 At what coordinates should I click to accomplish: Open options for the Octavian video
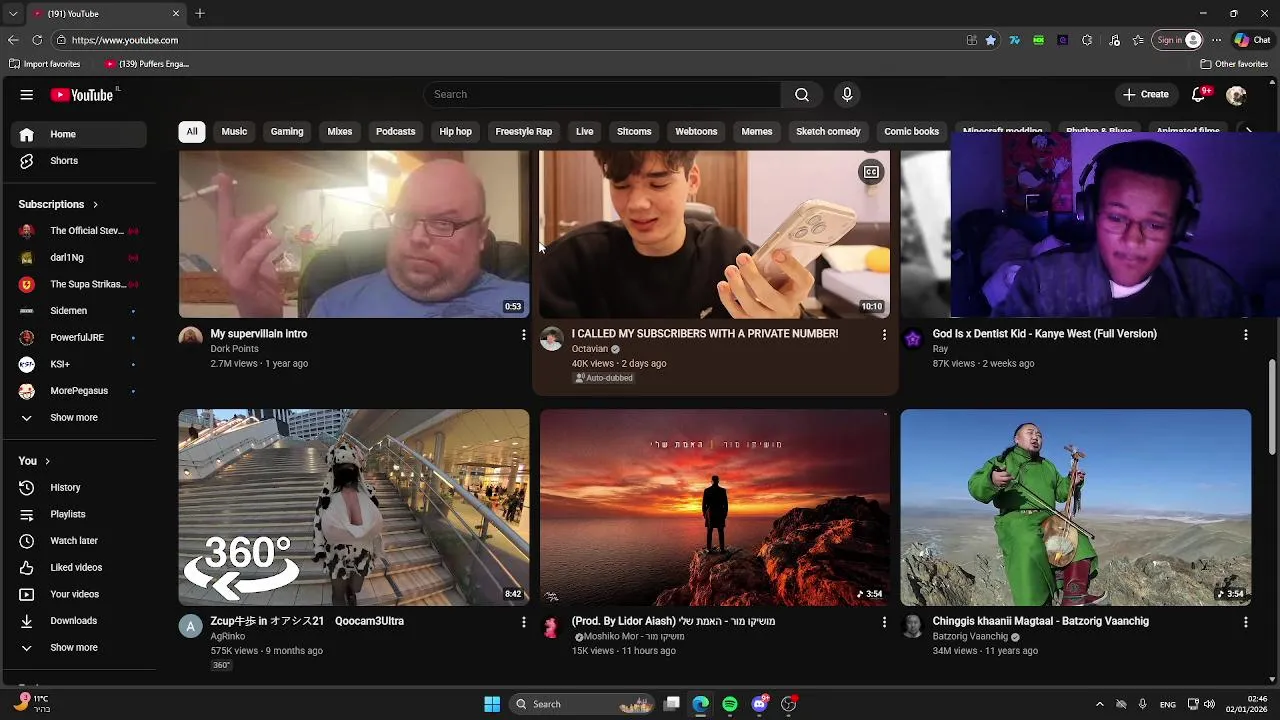tap(884, 335)
